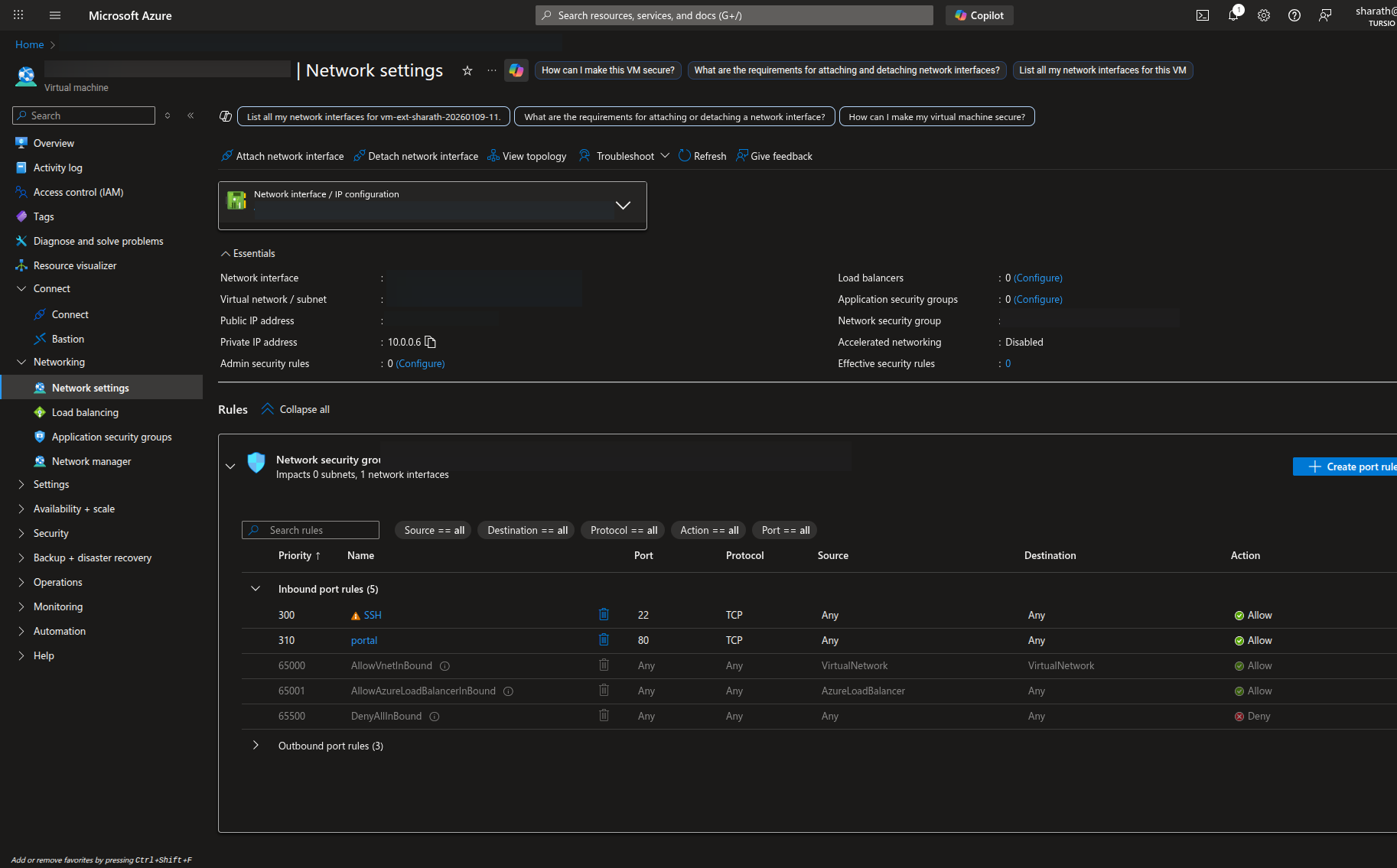Open the portal hamburger menu

coord(54,15)
